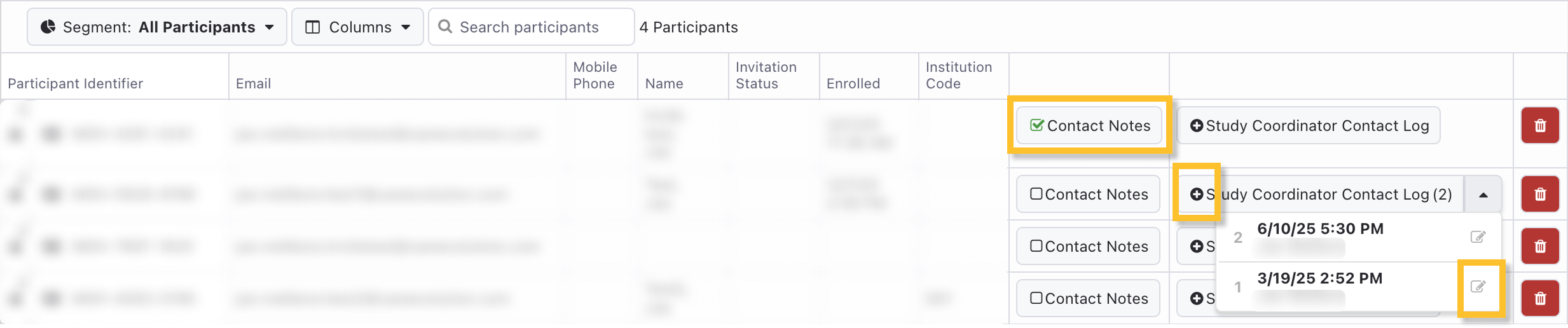
Task: Select the 6/10/25 5:30 PM log entry
Action: 1320,229
